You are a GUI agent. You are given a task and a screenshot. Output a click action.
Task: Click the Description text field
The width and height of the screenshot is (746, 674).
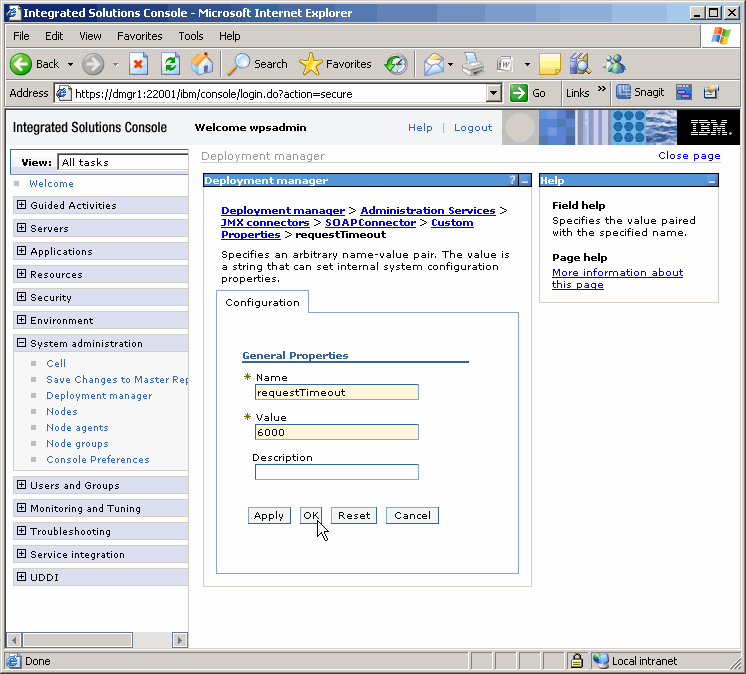336,472
